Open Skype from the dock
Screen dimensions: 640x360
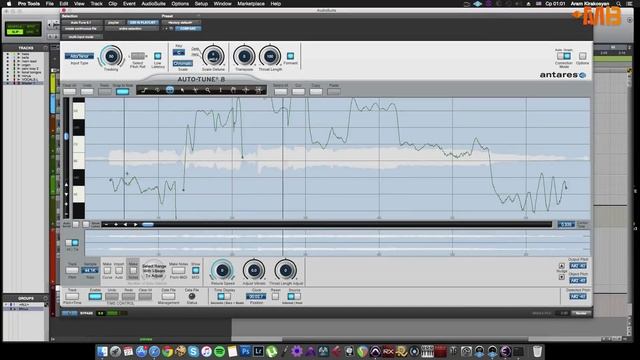[x=193, y=351]
